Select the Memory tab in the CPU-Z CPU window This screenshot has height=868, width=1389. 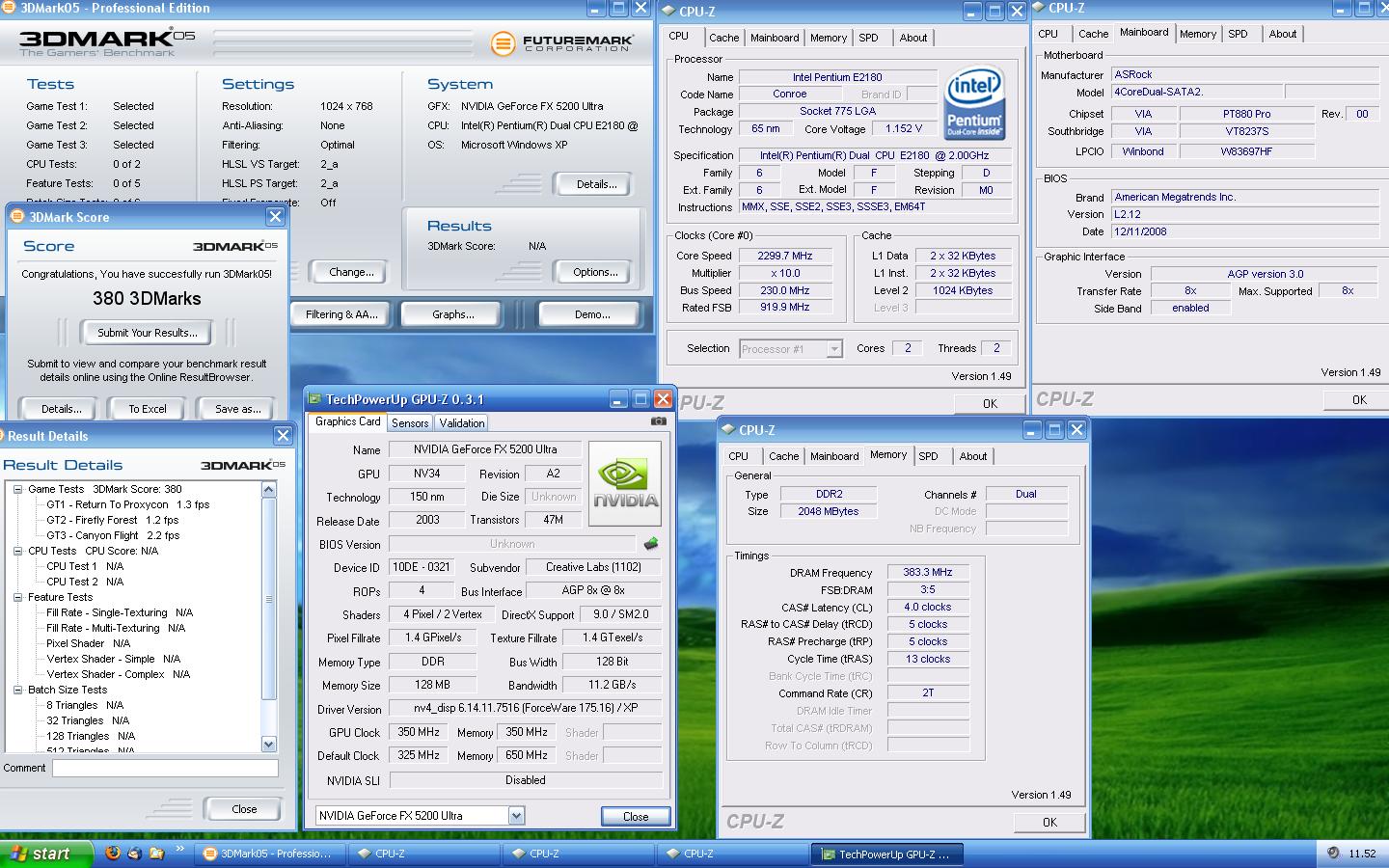(x=829, y=38)
